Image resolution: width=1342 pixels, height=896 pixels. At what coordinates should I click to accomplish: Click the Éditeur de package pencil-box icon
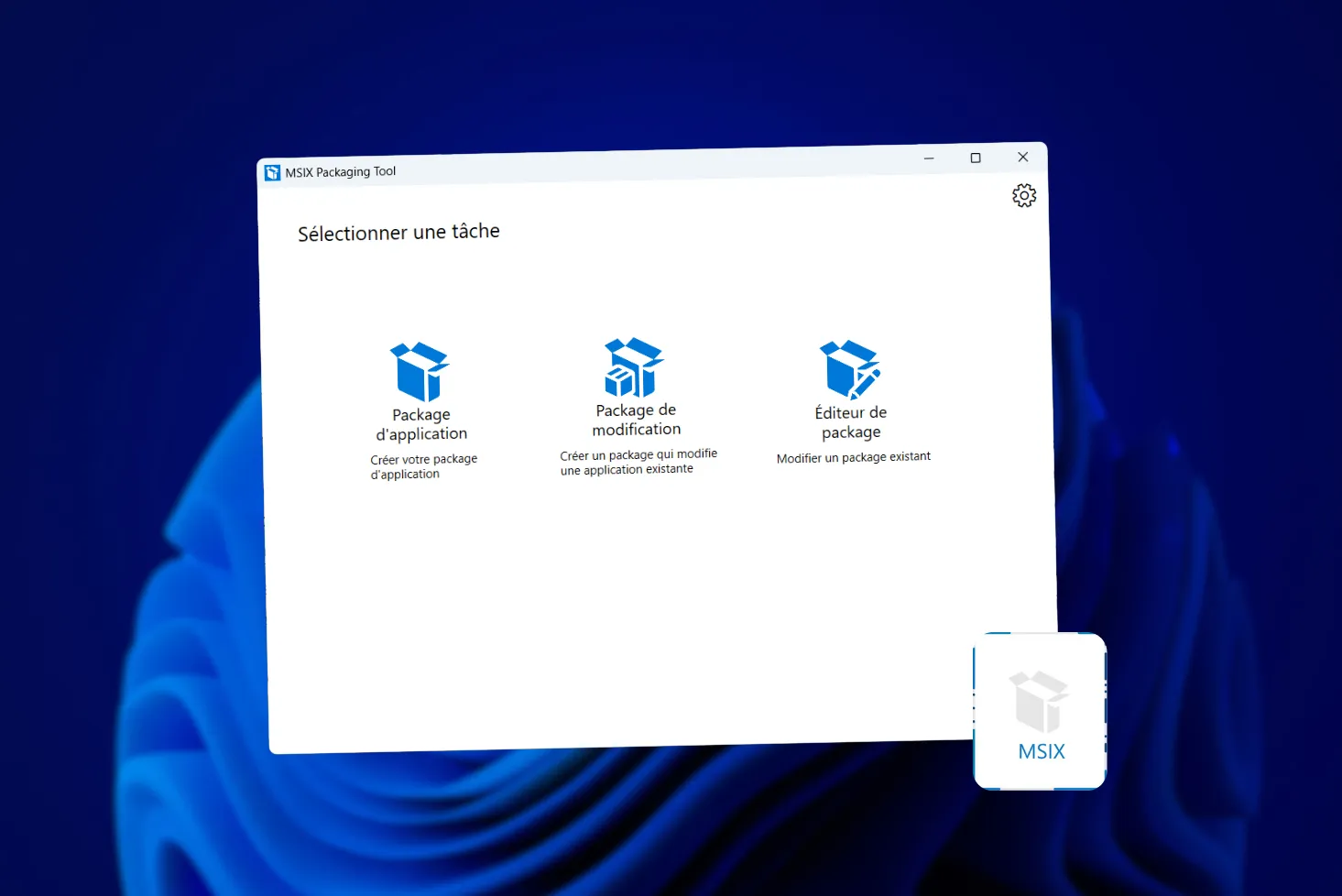(850, 369)
